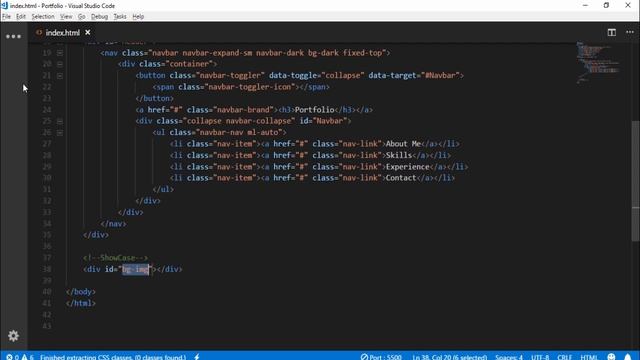
Task: Click line number 36 in the gutter
Action: pyautogui.click(x=47, y=246)
